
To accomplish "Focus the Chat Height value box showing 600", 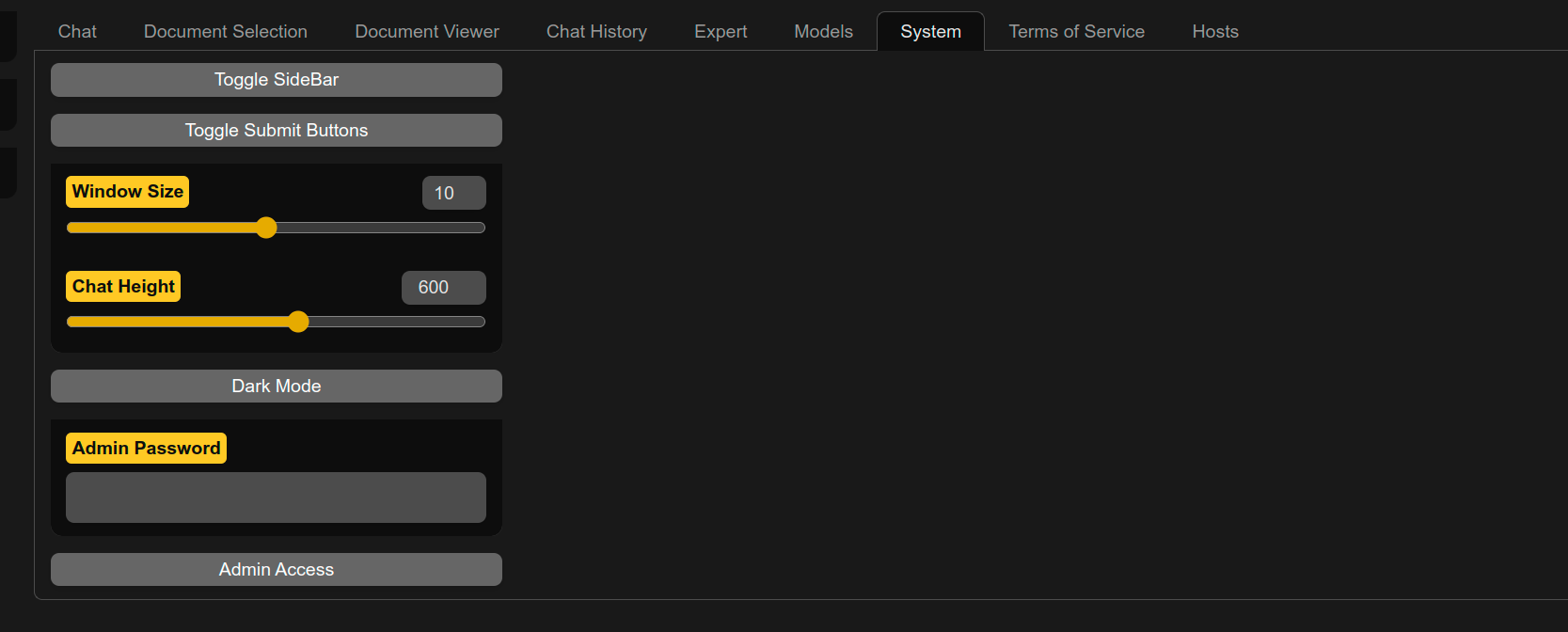I will point(443,288).
